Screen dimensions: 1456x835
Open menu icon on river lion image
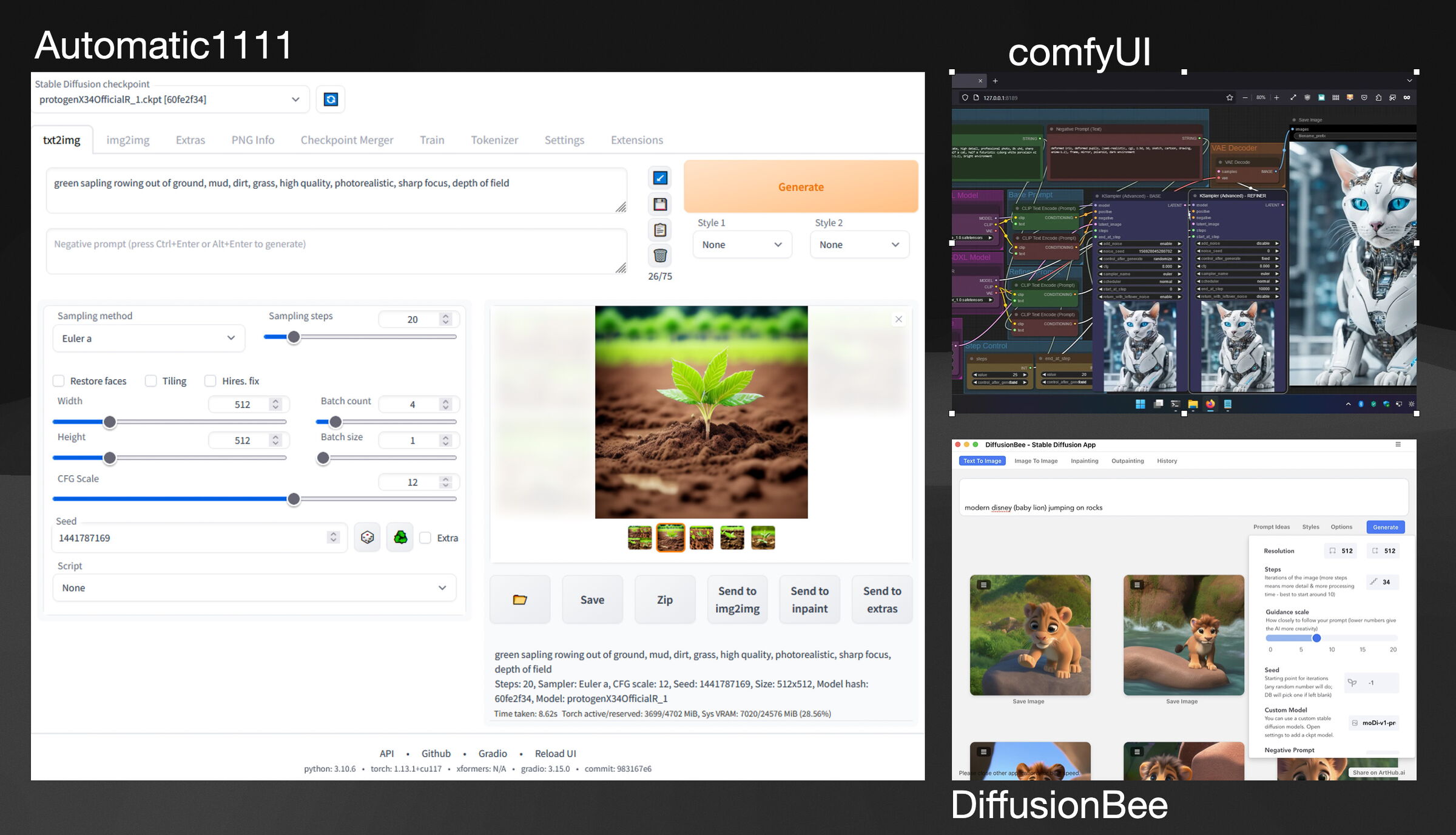click(1137, 585)
